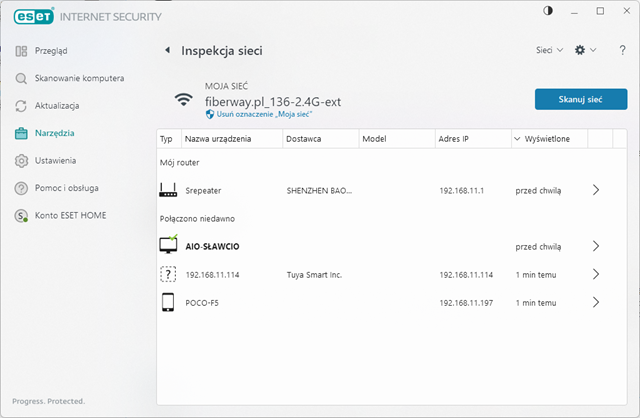Open the Sieci dropdown

pos(549,50)
